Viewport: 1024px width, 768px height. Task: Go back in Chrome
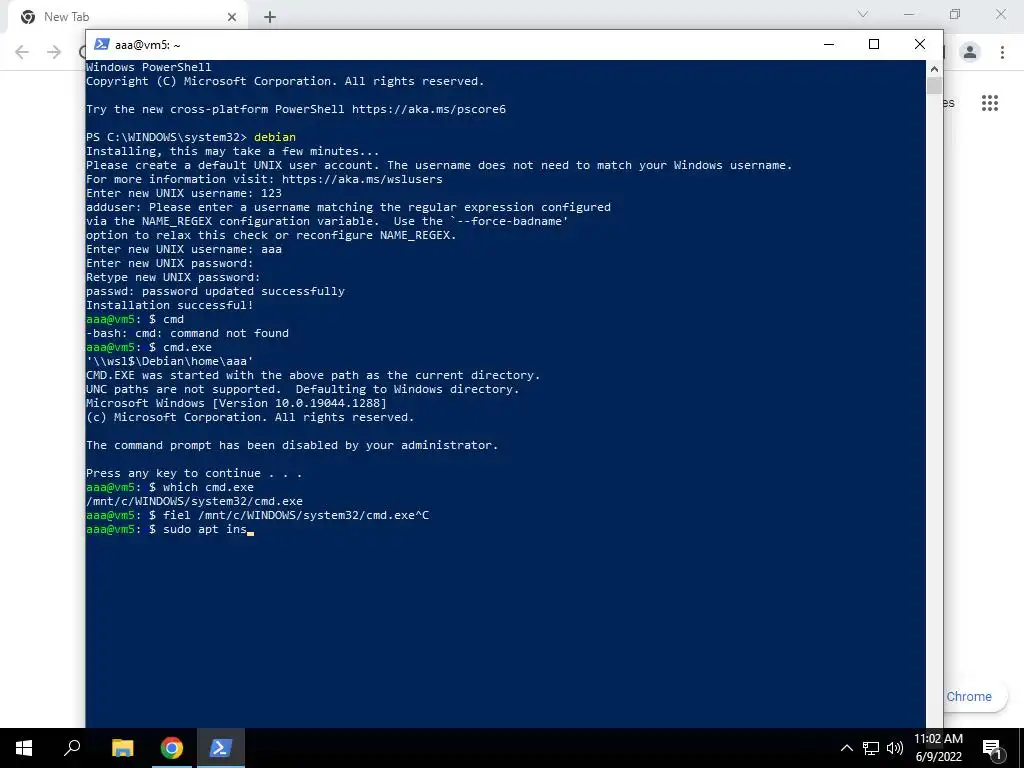click(22, 52)
